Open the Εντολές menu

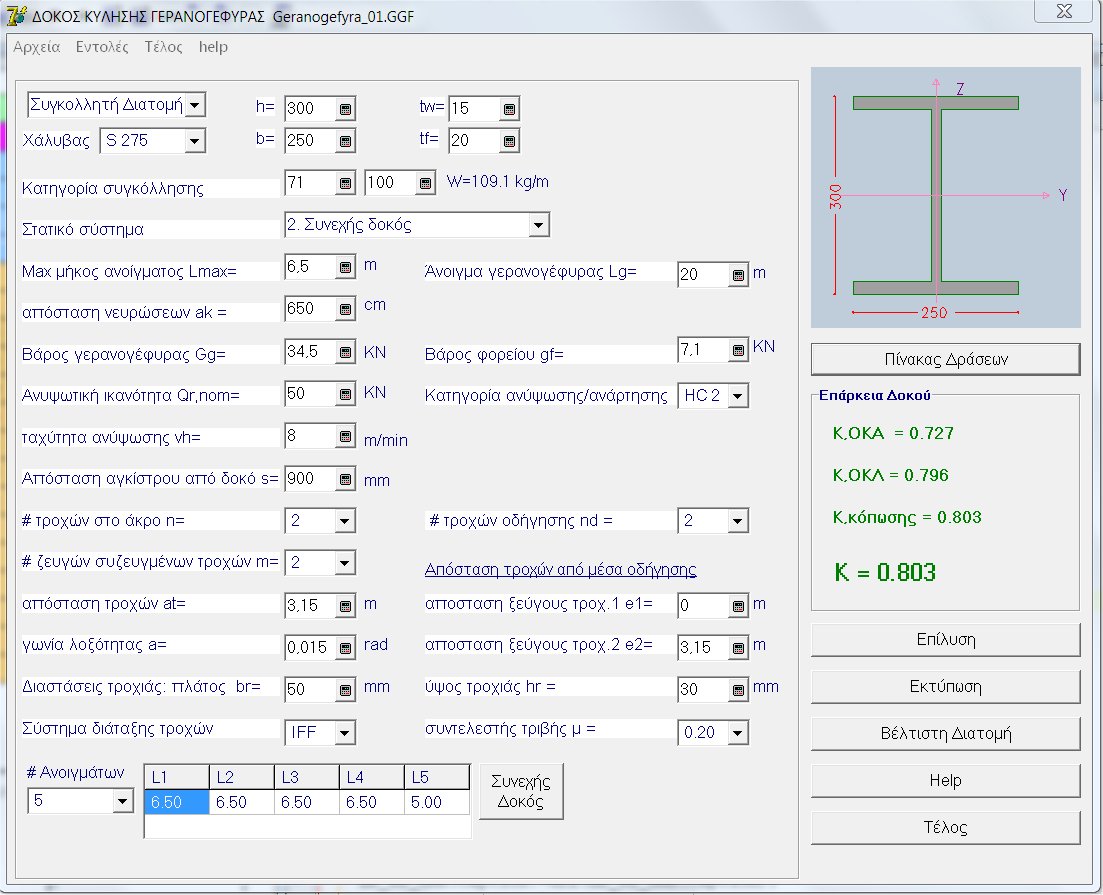coord(102,47)
